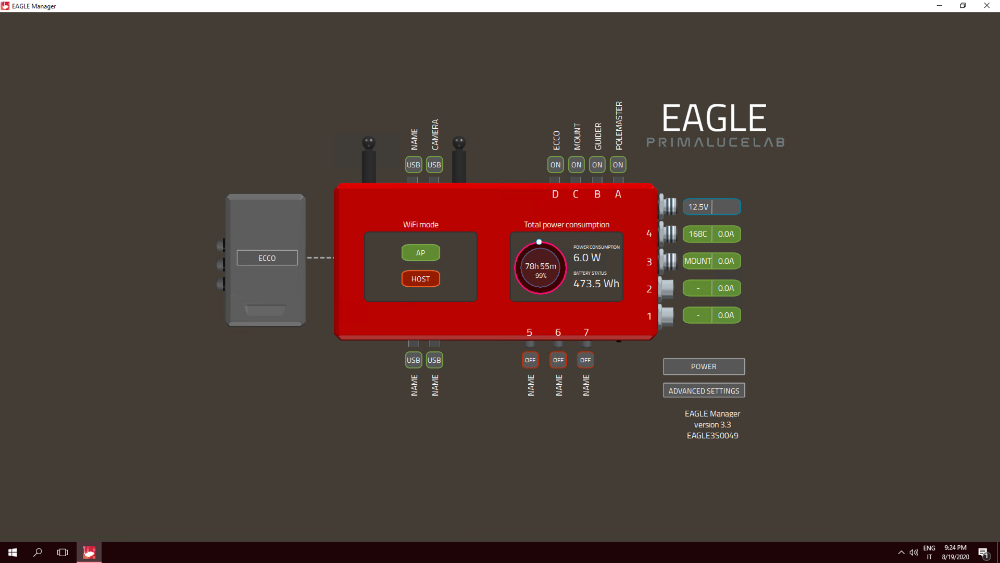
Task: Select AP WiFi mode
Action: point(420,253)
